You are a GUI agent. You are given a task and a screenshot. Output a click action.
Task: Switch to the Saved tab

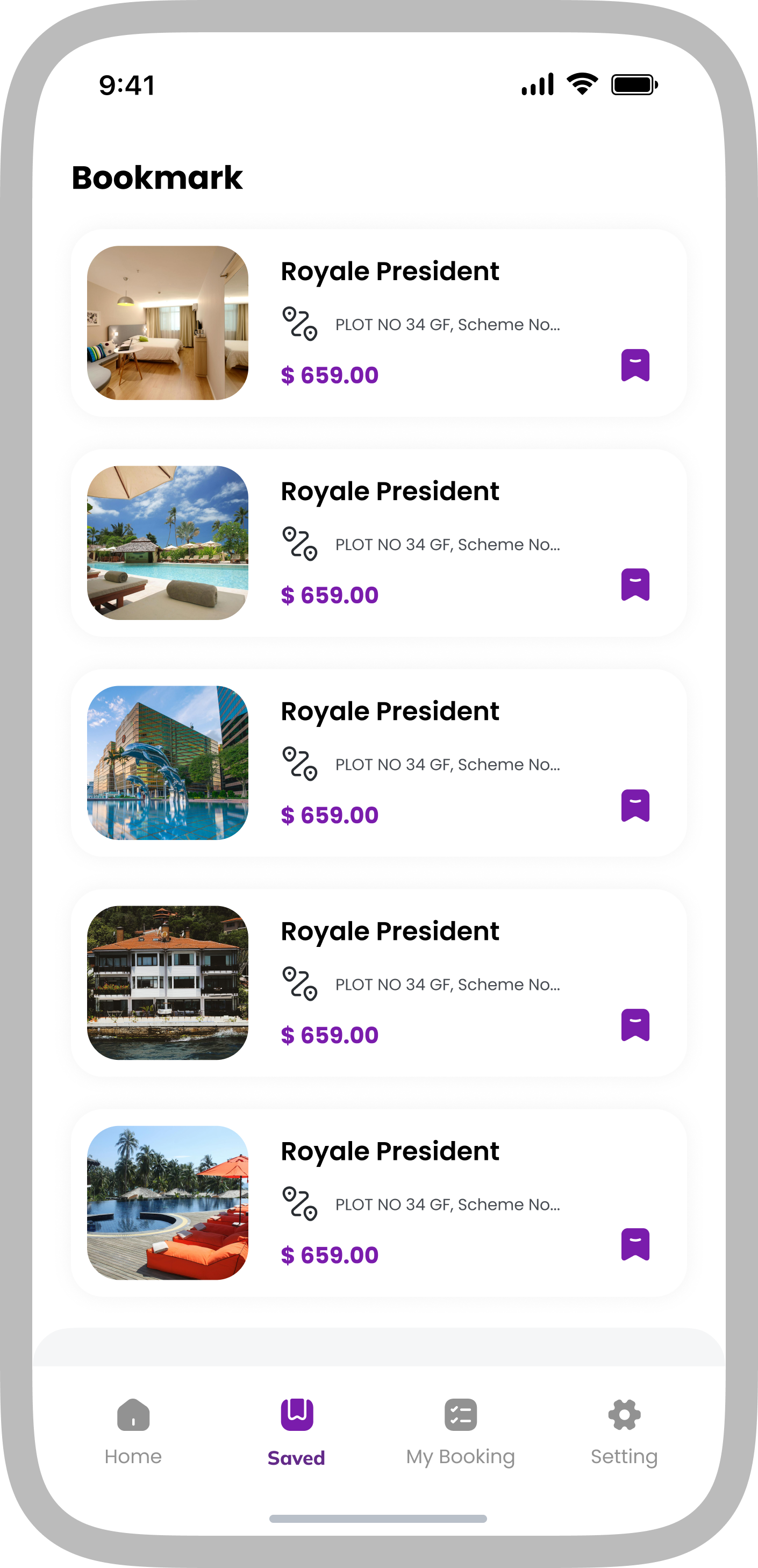[297, 1430]
